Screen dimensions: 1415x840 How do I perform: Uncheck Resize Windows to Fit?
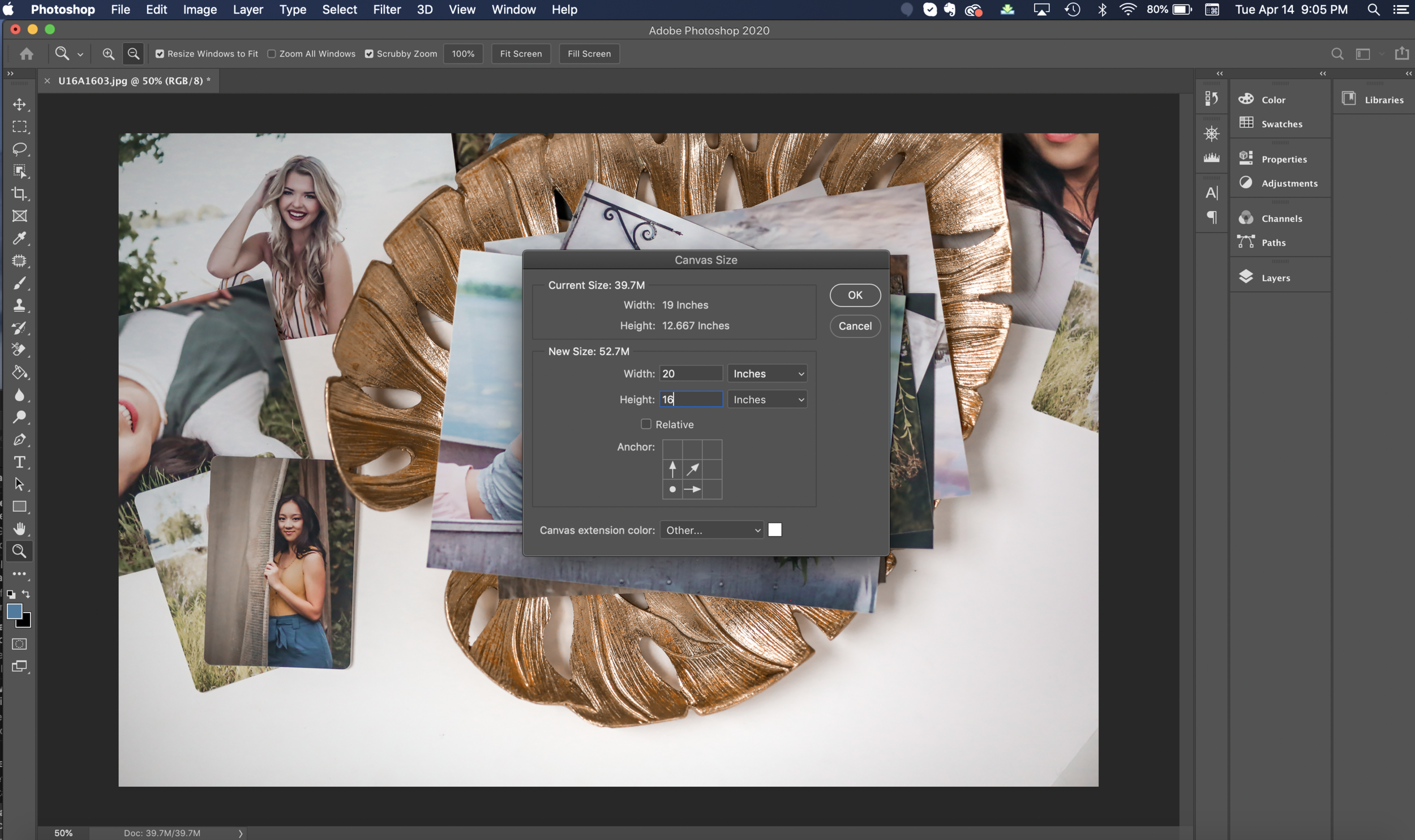(x=160, y=54)
